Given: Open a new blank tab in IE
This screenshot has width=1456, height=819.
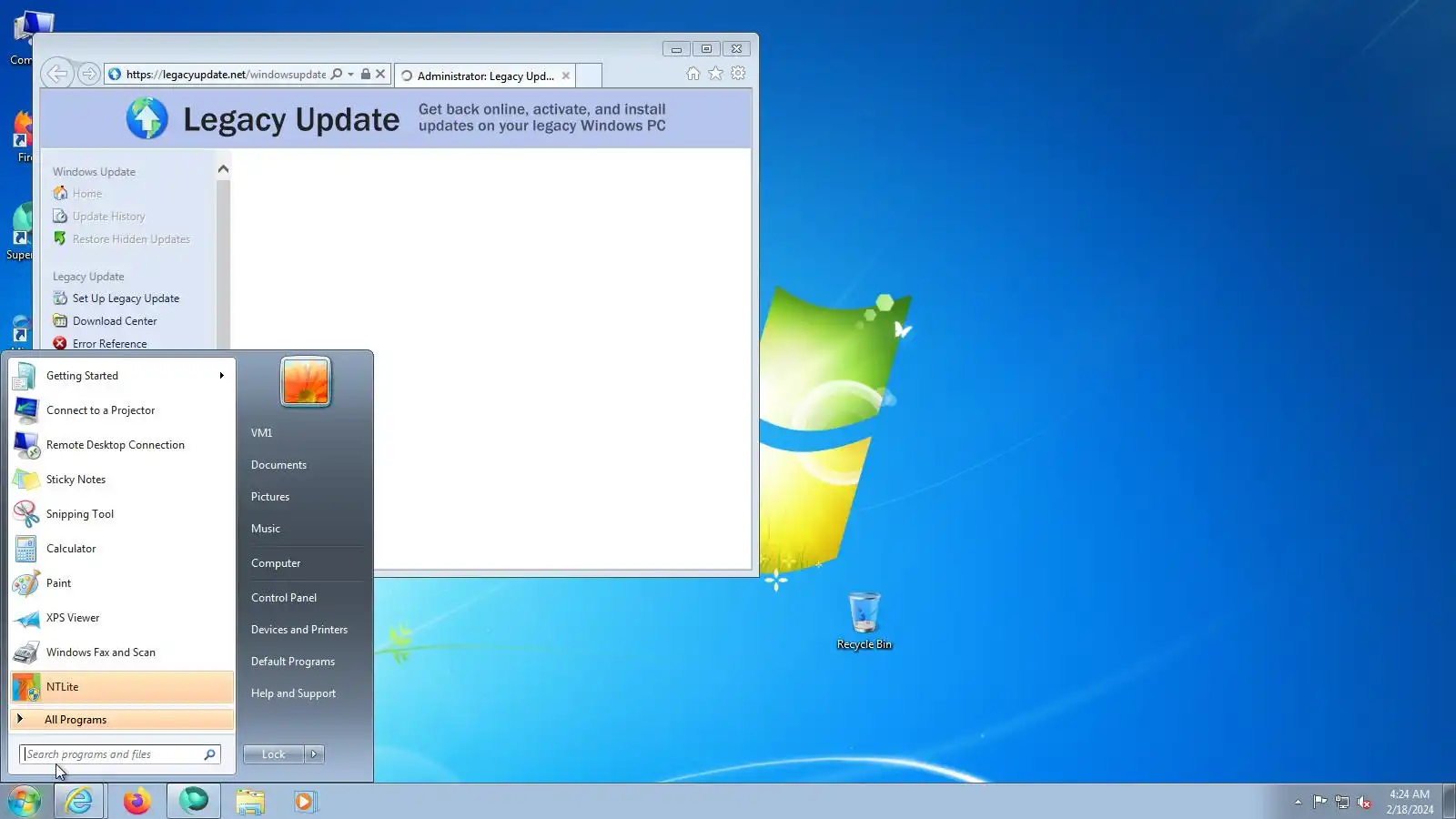Looking at the screenshot, I should tap(589, 76).
